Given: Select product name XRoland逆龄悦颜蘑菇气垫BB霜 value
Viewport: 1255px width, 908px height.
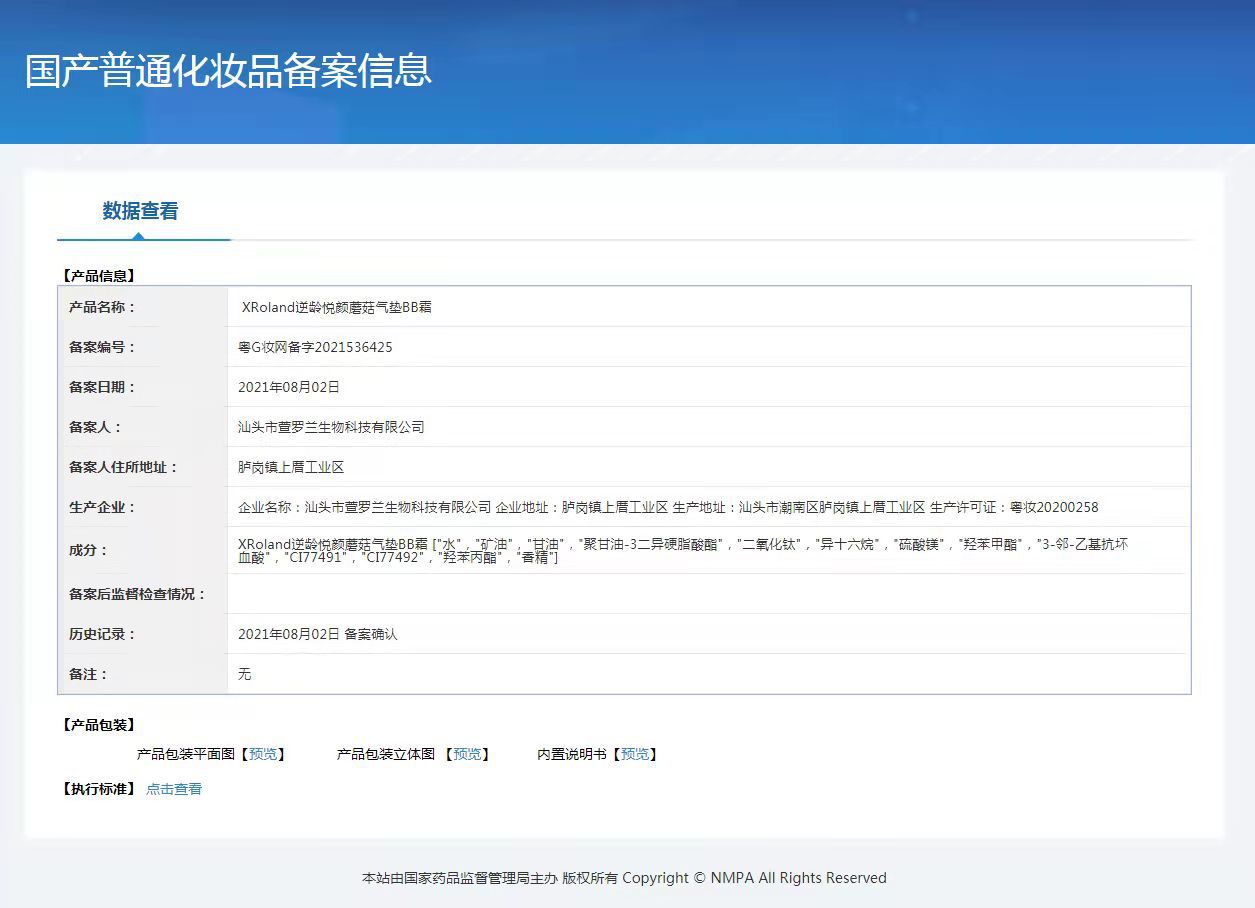Looking at the screenshot, I should [337, 307].
